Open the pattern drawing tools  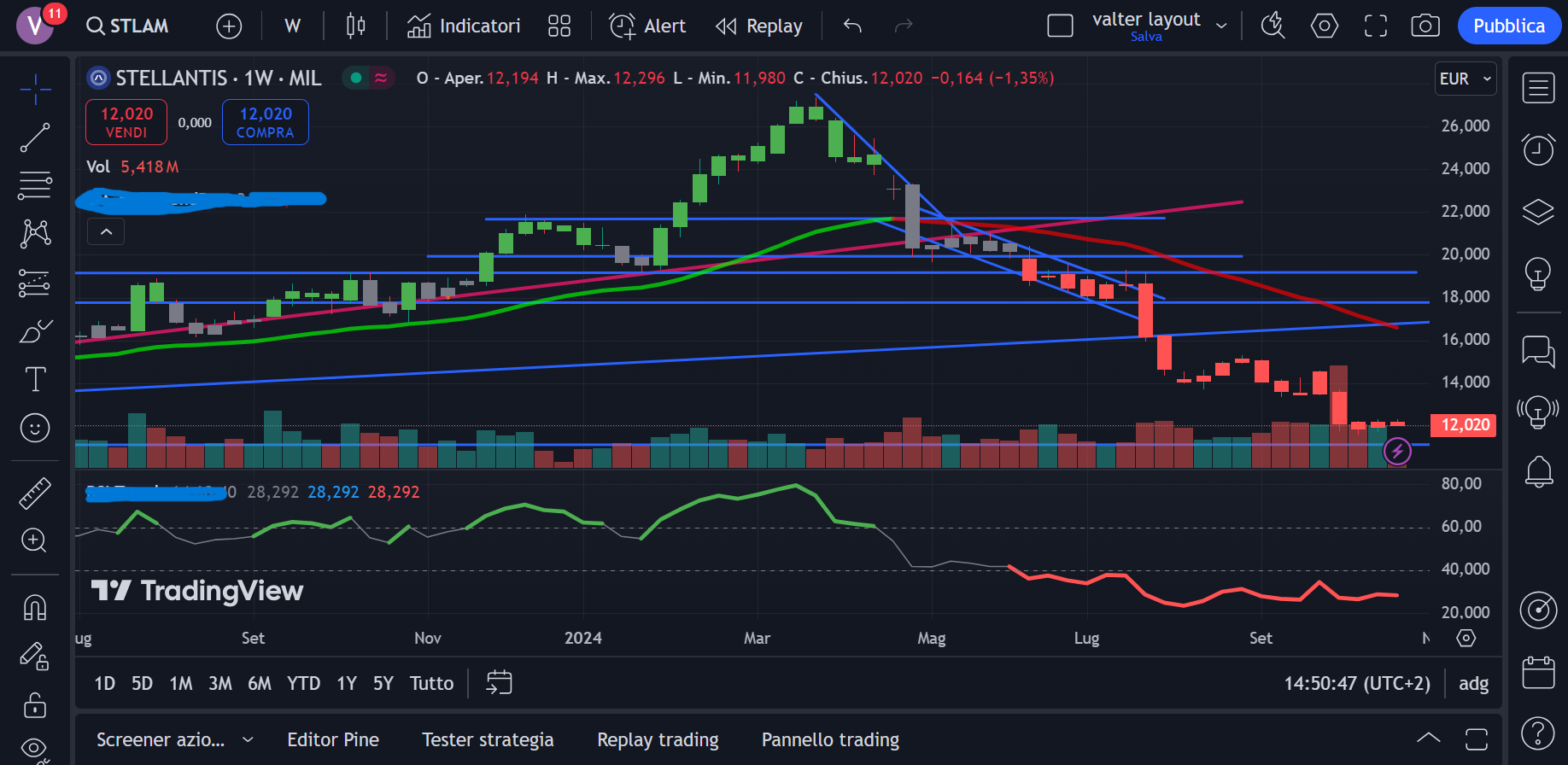[x=35, y=233]
